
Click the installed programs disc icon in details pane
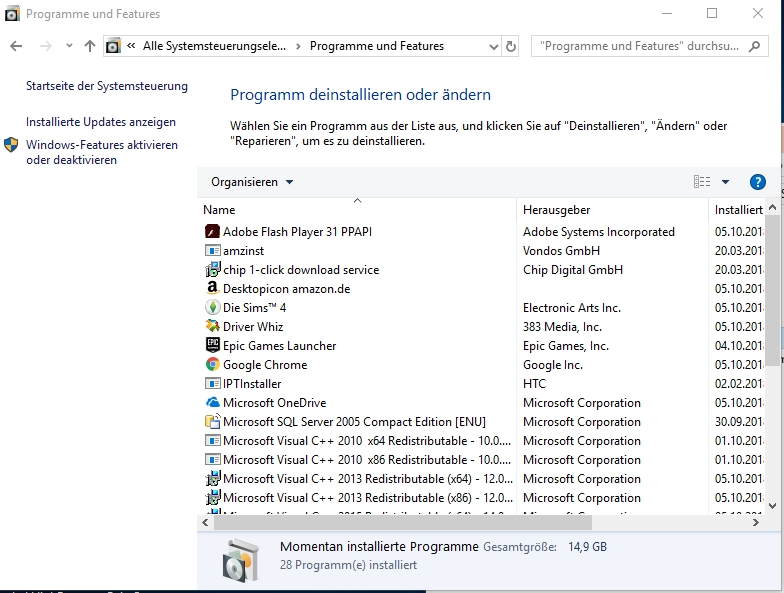click(x=241, y=560)
